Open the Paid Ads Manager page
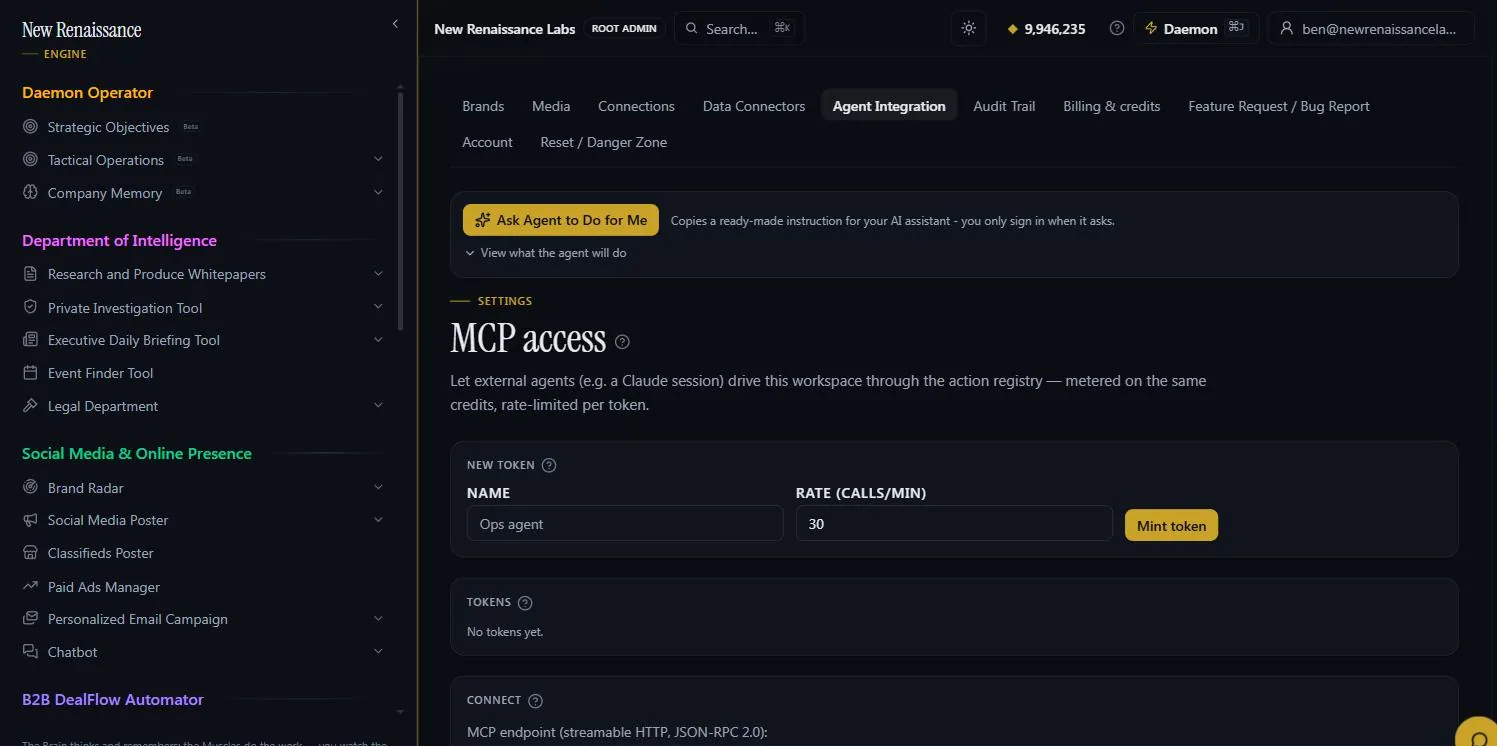 [104, 587]
